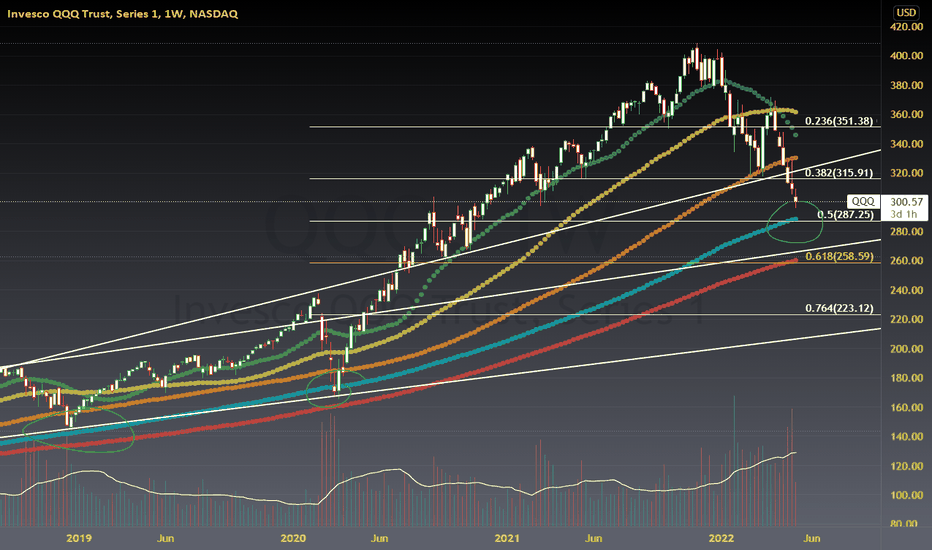Click the 0.236(351.38) Fibonacci label
This screenshot has width=932, height=550.
pos(839,121)
